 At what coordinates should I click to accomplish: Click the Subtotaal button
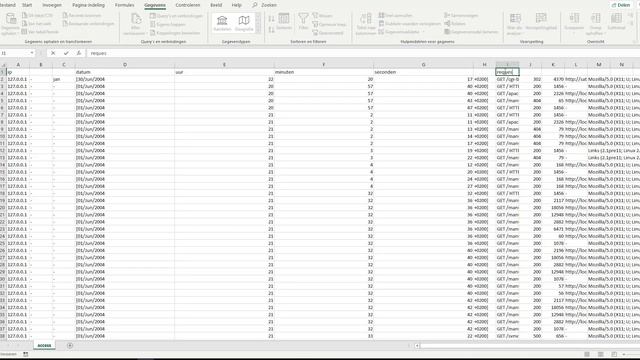616,22
